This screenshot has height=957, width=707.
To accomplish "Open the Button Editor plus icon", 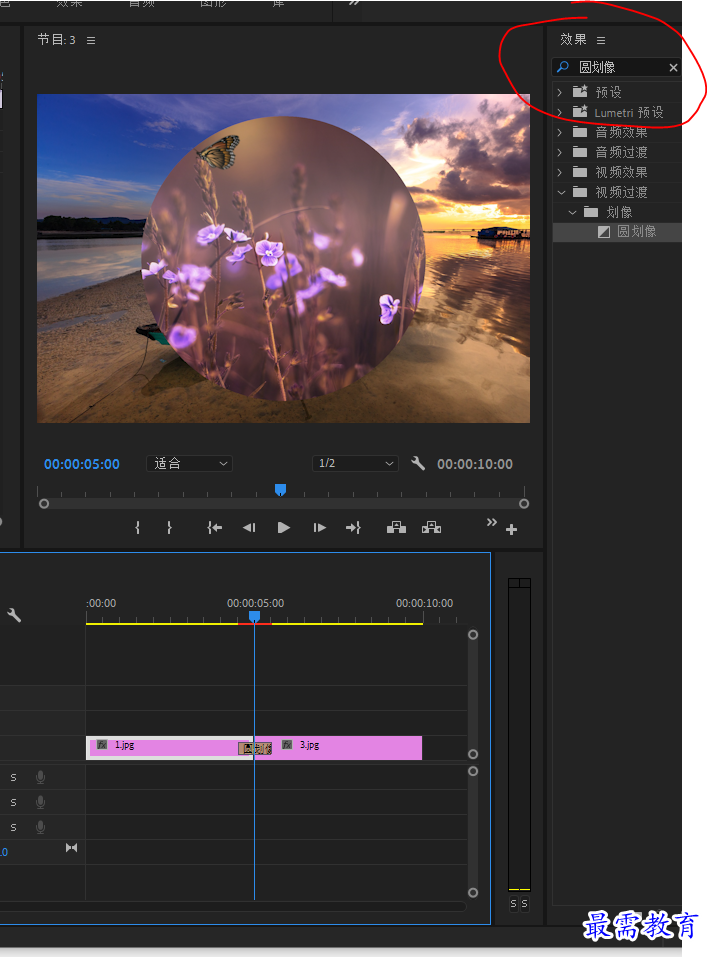I will pos(512,530).
